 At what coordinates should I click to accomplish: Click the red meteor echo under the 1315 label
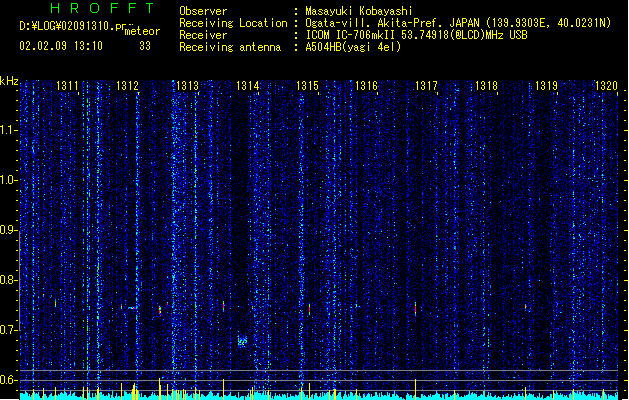[309, 309]
